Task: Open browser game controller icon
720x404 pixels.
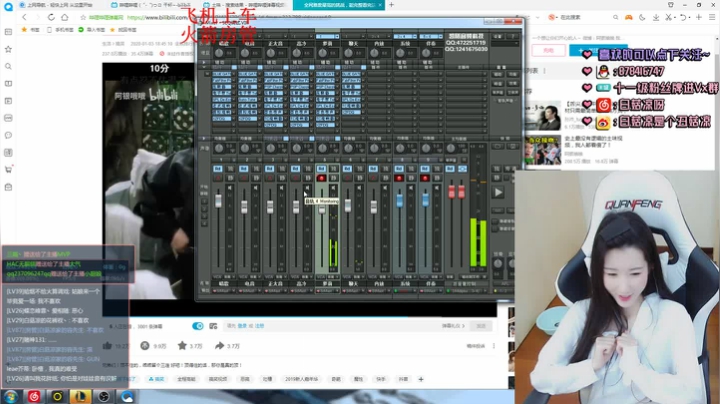Action: (629, 17)
